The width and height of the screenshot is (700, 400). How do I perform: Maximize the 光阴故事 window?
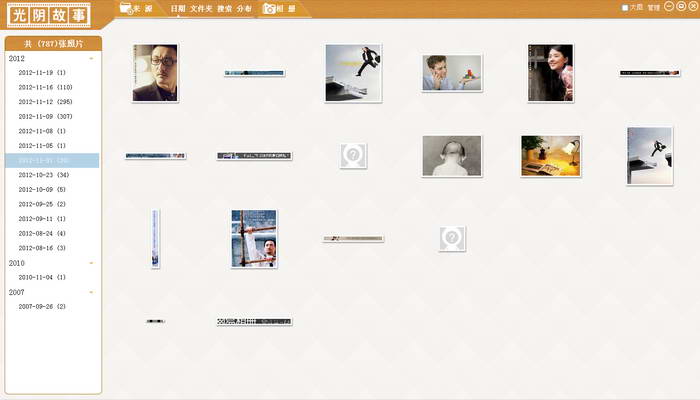point(681,6)
